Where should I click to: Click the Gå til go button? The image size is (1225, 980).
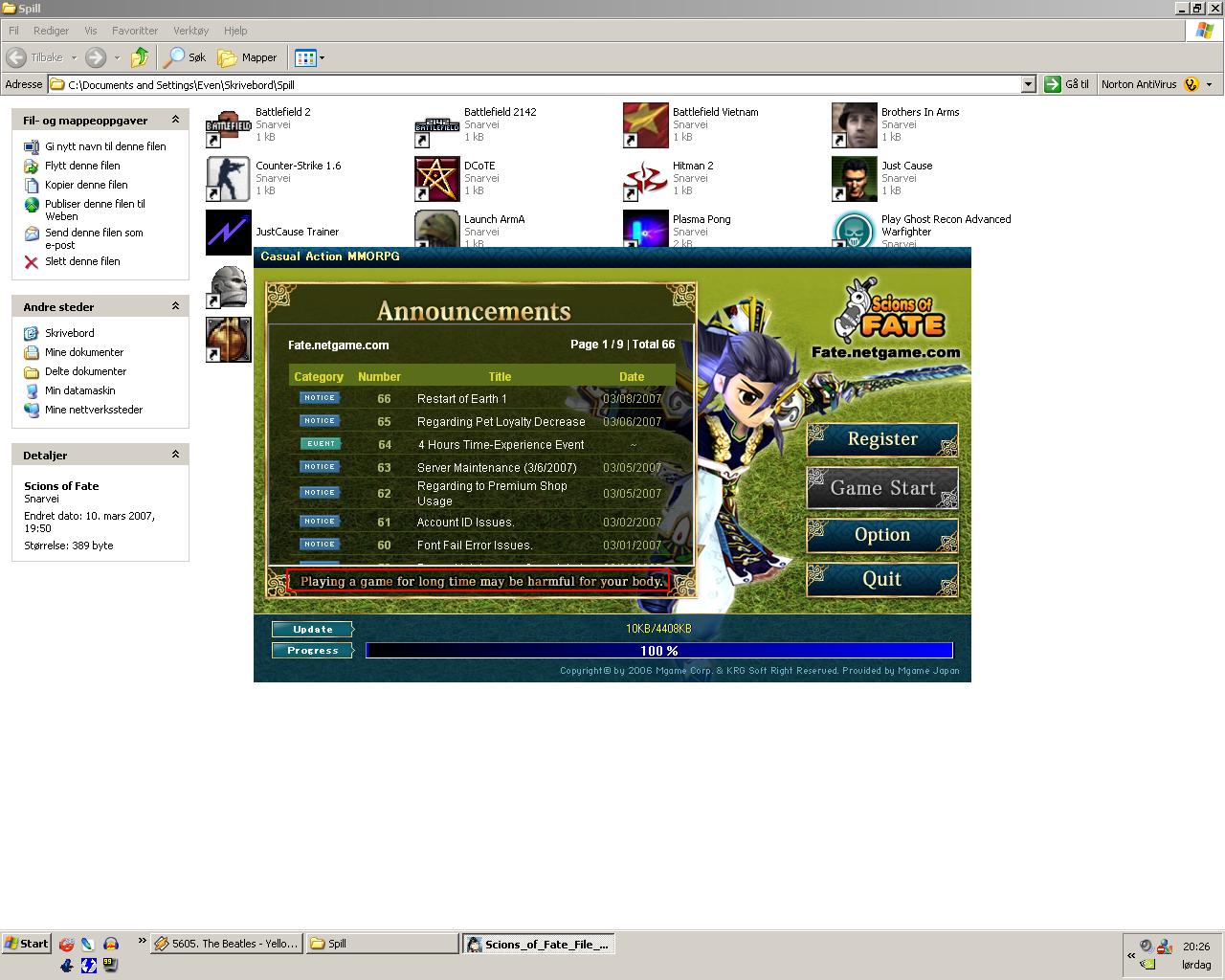[x=1067, y=84]
